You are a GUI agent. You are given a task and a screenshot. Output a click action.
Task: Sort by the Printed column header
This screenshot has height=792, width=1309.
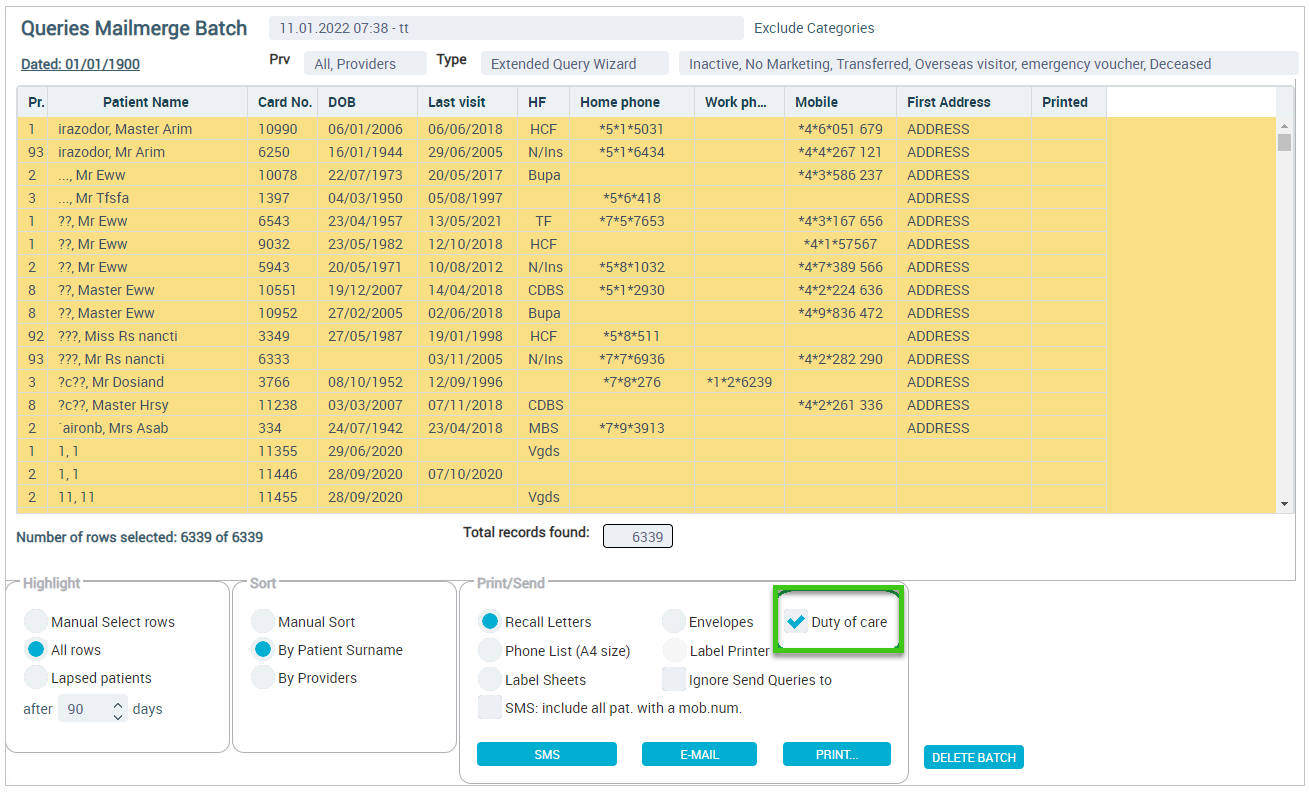pos(1068,102)
